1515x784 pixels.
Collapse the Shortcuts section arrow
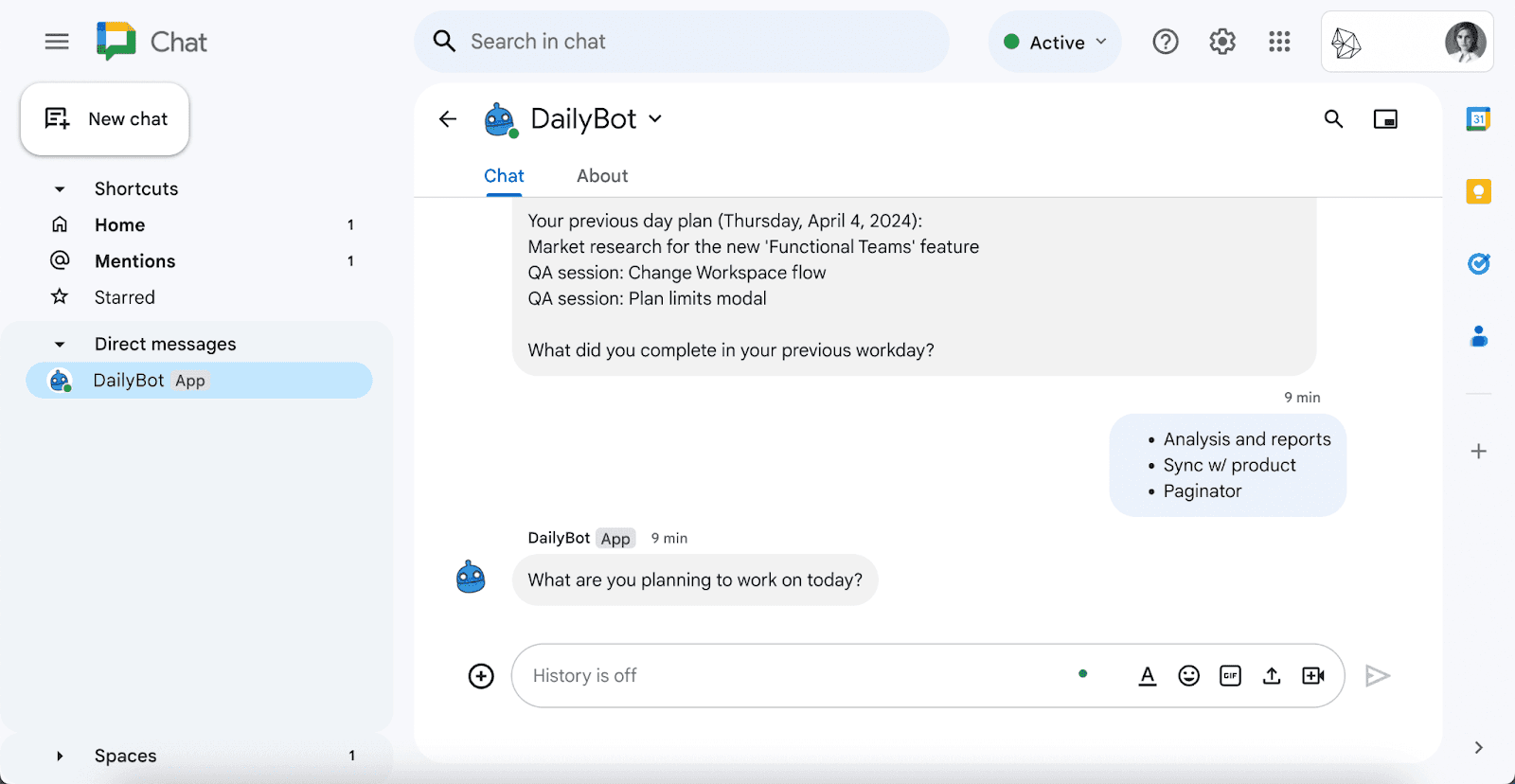[x=60, y=189]
